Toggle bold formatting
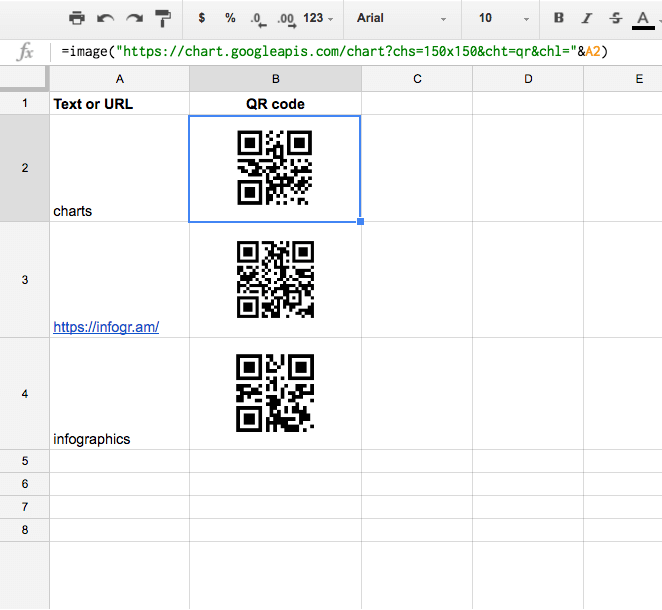 559,18
